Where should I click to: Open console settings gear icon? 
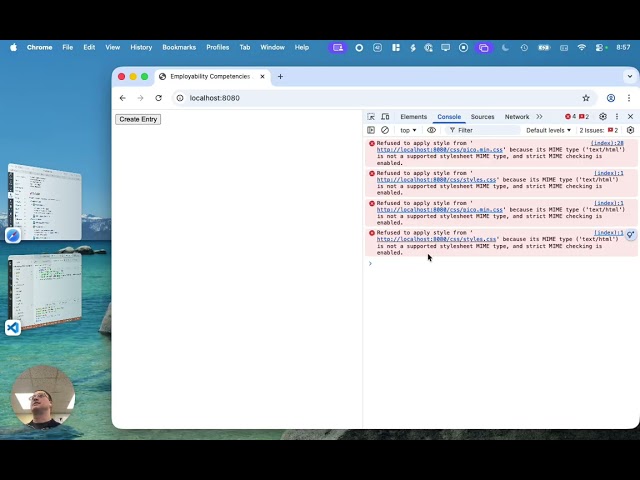(x=630, y=130)
